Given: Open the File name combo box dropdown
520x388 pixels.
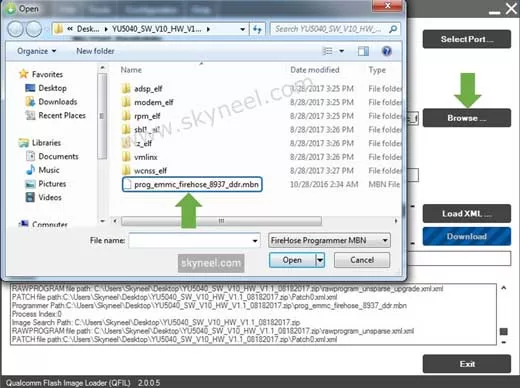Looking at the screenshot, I should click(x=255, y=240).
